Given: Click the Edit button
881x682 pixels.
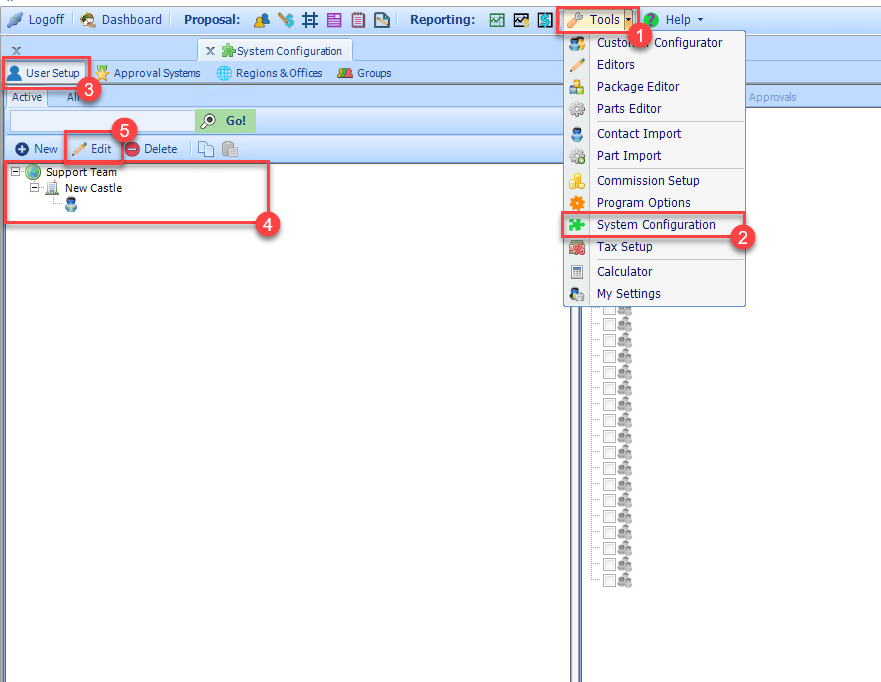Looking at the screenshot, I should click(92, 149).
